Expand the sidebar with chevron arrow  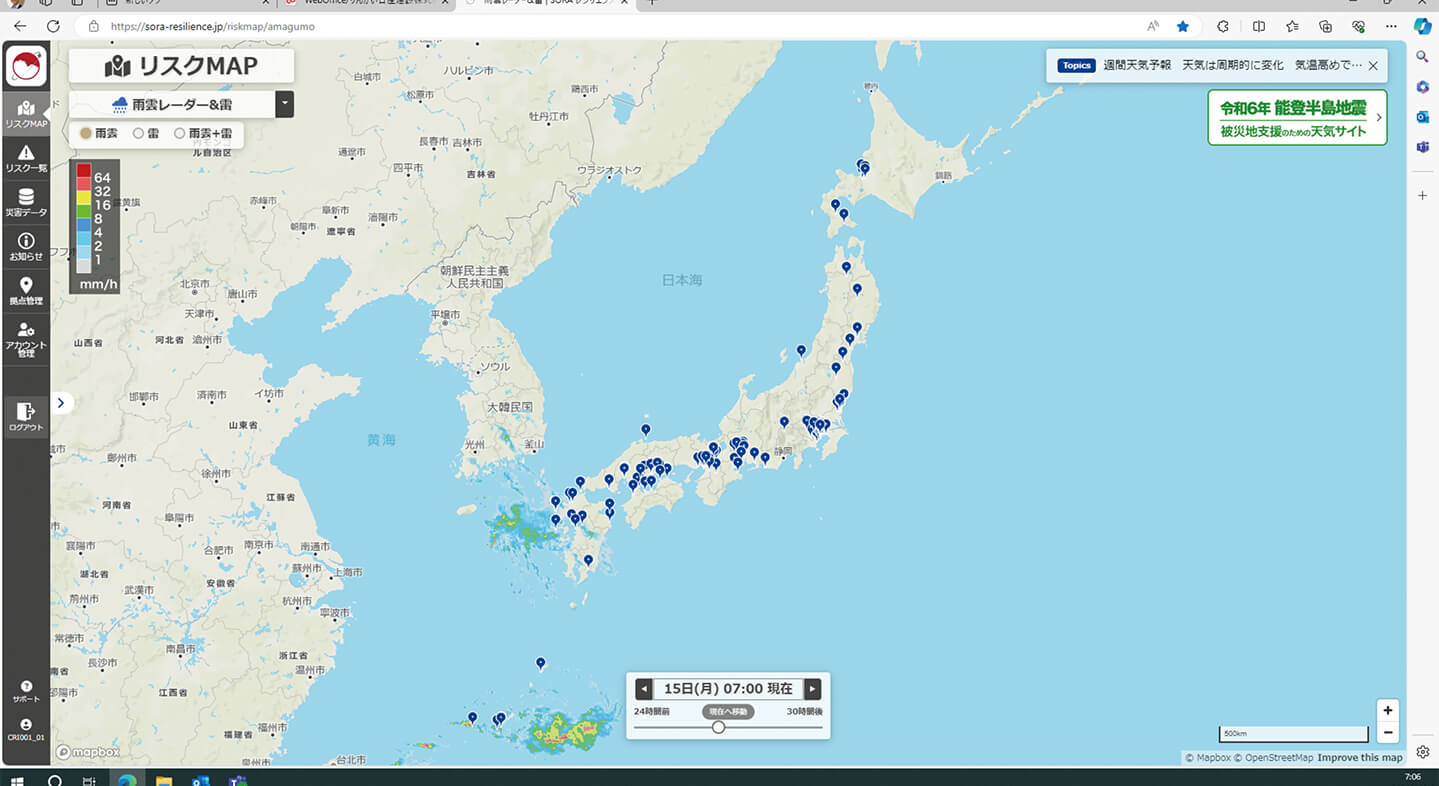[x=61, y=403]
